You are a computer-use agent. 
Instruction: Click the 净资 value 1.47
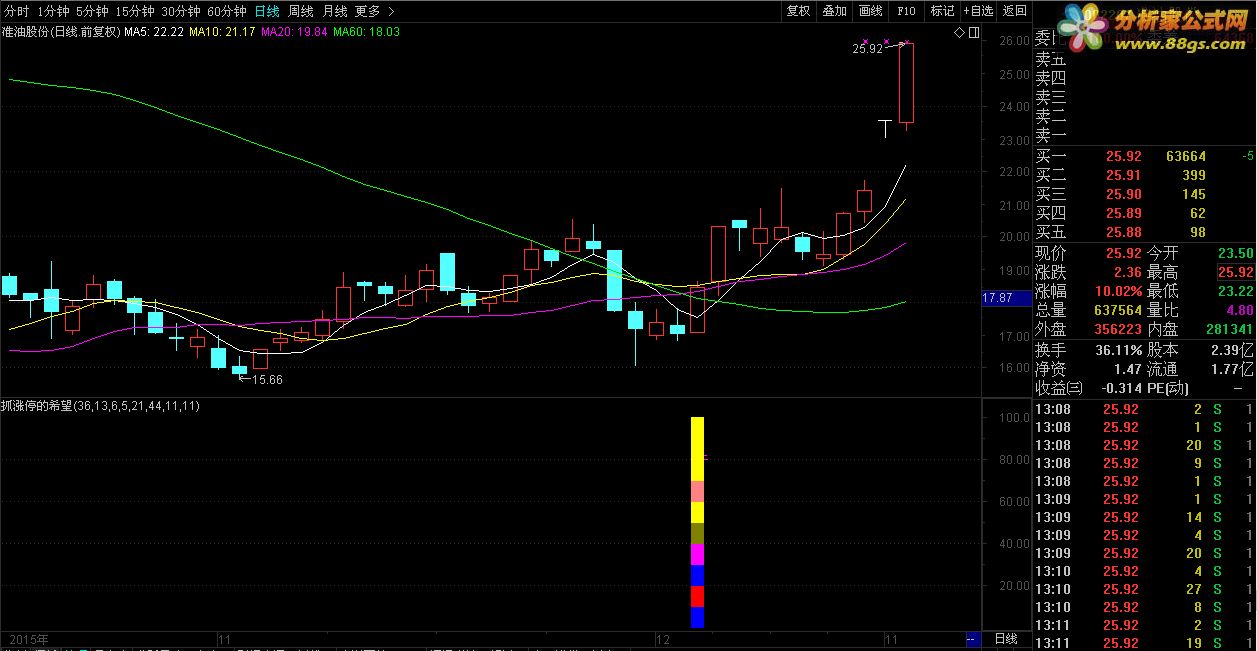[1127, 370]
